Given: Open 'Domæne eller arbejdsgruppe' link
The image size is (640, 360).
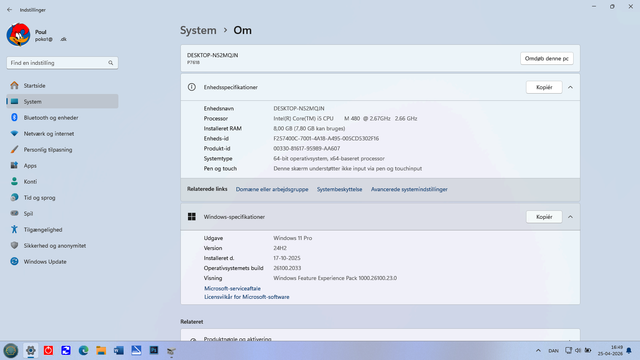Looking at the screenshot, I should click(x=272, y=189).
